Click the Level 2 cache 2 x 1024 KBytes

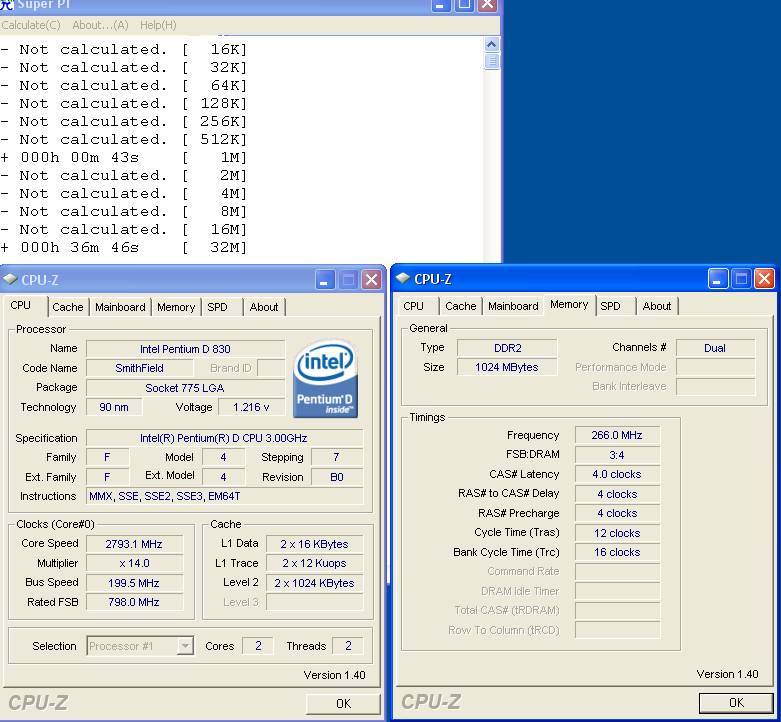coord(314,583)
